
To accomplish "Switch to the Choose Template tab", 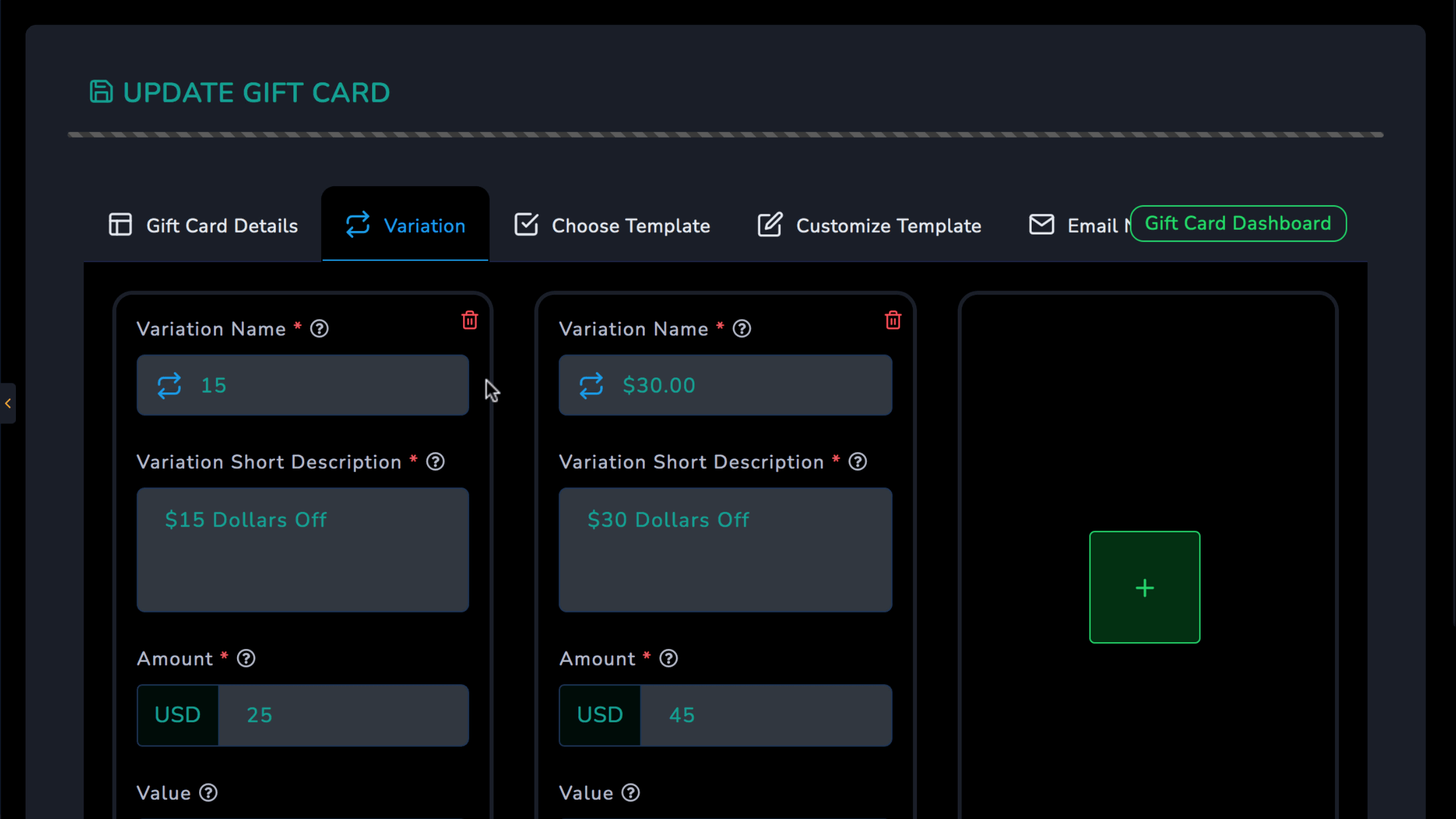I will coord(612,225).
